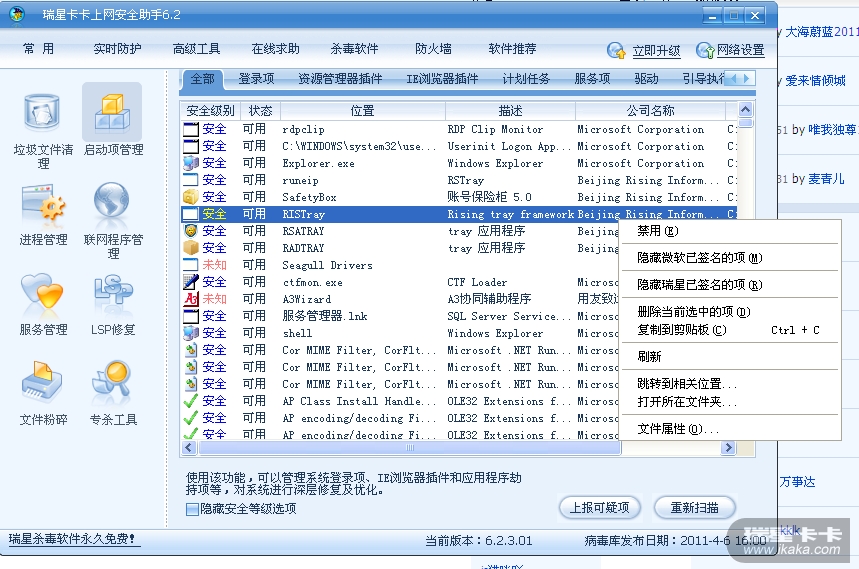Screen dimensions: 859x569
Task: Open the 防火墙 menu tab
Action: [x=433, y=49]
